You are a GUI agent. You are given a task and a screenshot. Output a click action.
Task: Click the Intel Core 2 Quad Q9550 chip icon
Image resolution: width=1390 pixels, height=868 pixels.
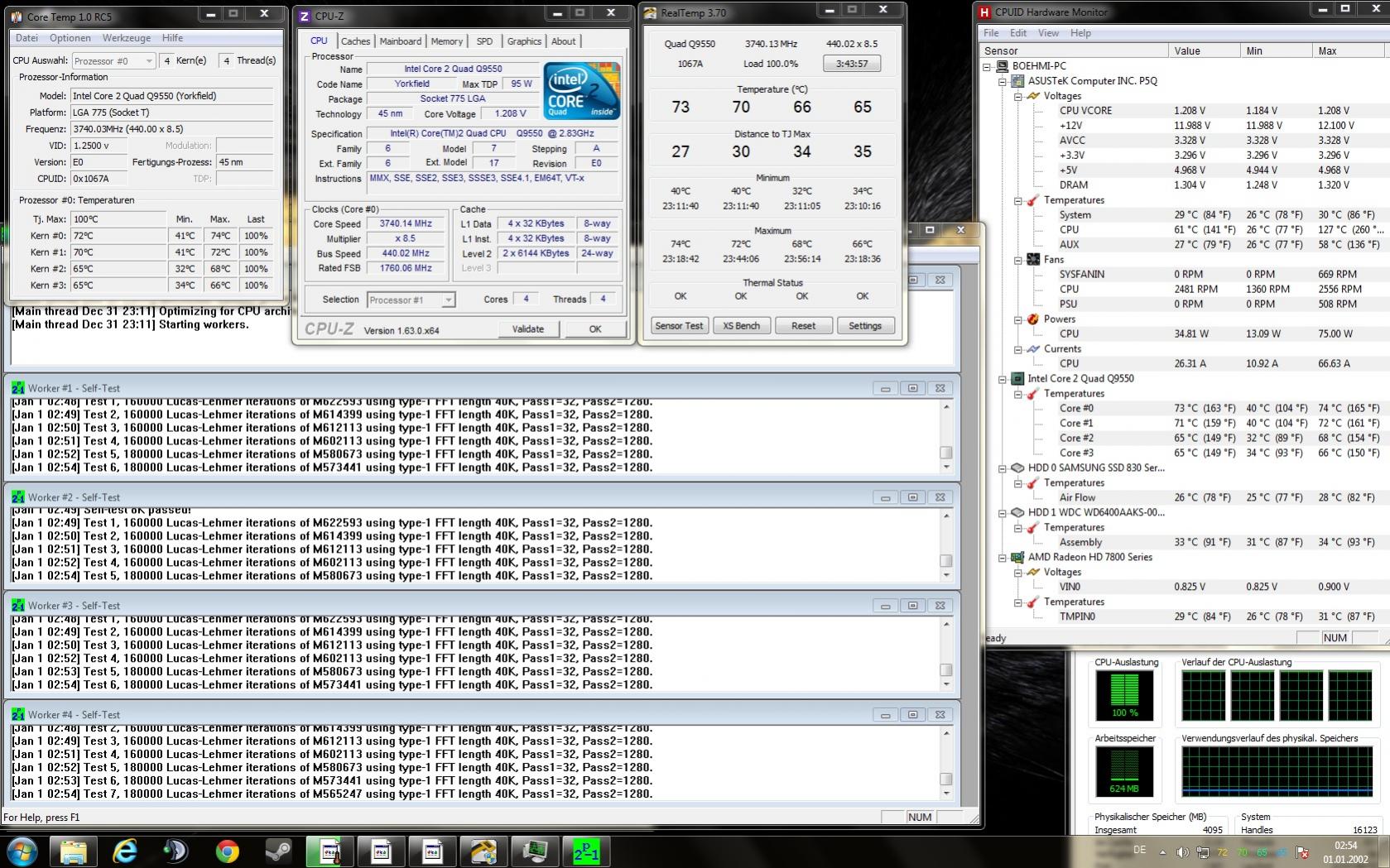[1017, 379]
